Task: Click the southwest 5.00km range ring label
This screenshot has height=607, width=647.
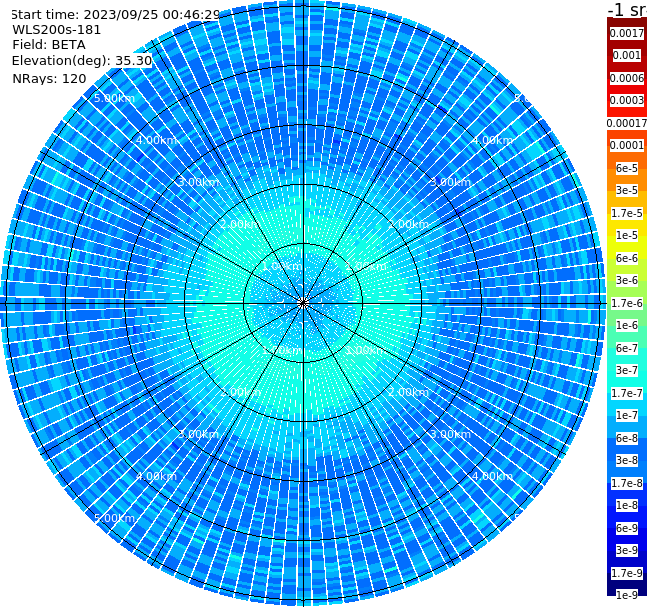Action: [114, 518]
